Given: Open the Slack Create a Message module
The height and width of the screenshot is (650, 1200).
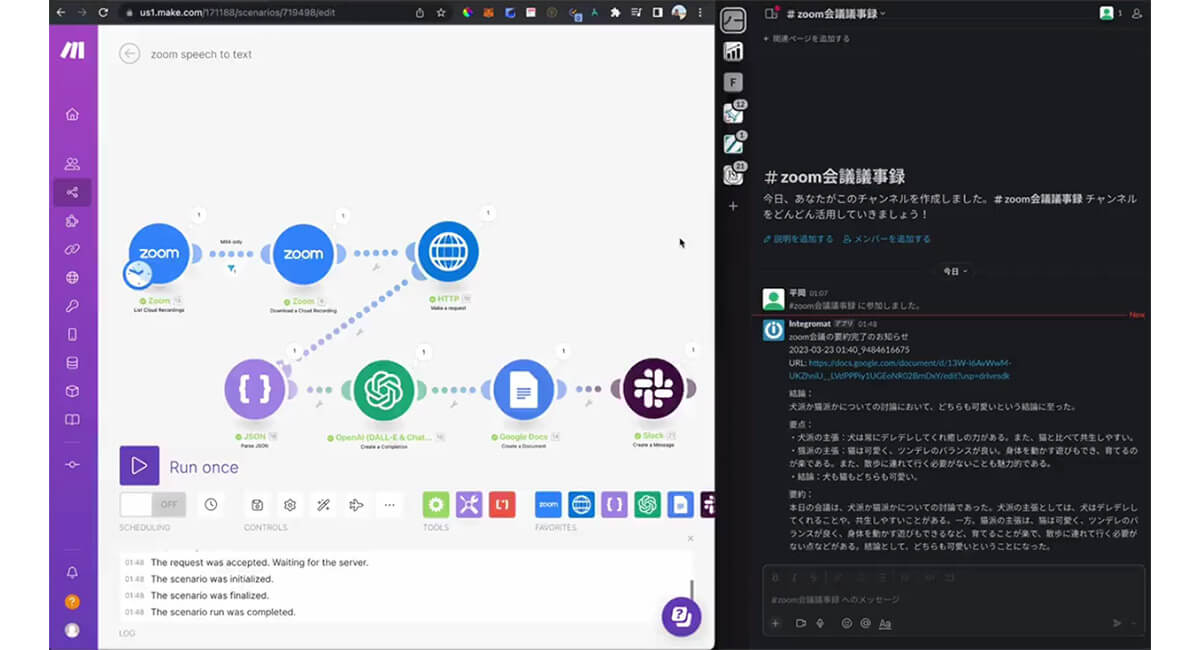Looking at the screenshot, I should (653, 389).
